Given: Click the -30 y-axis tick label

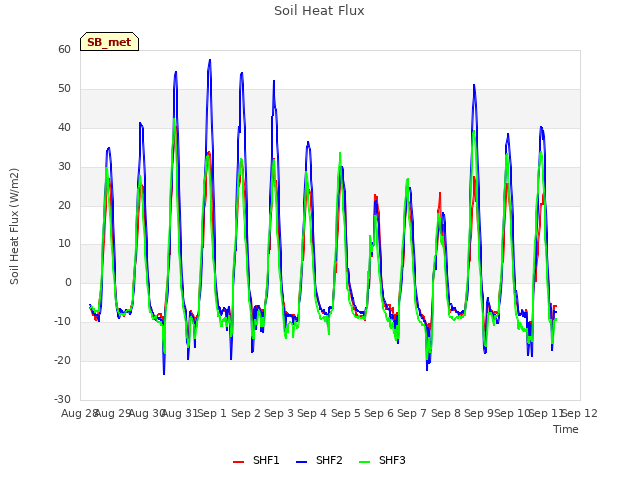Looking at the screenshot, I should [x=62, y=399].
